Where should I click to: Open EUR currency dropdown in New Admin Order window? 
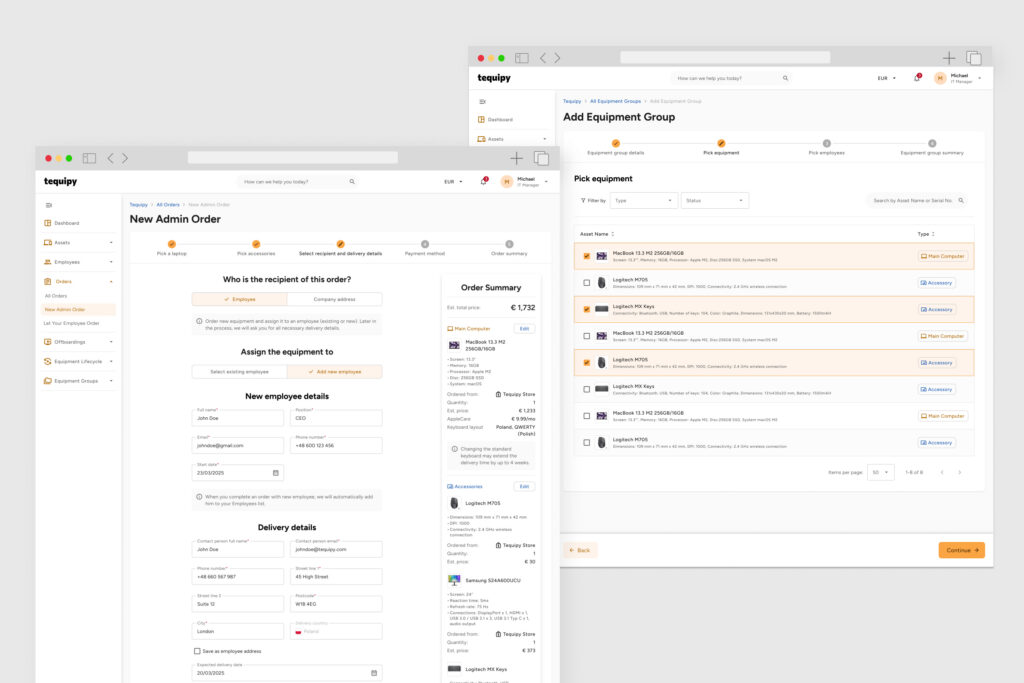[x=453, y=182]
